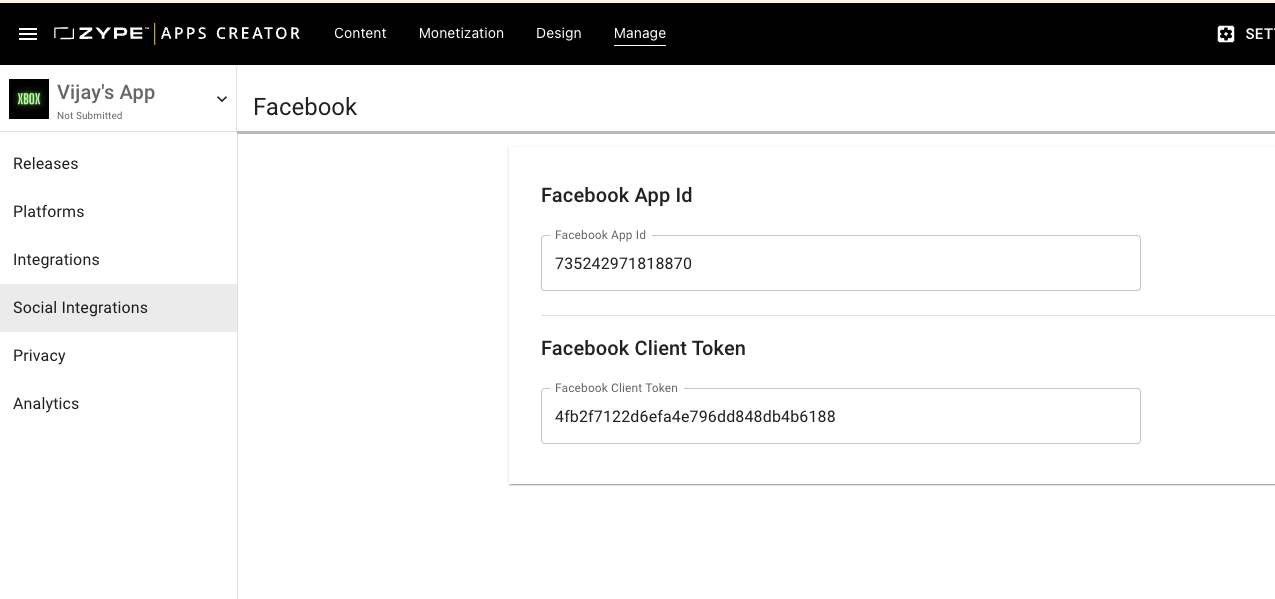Open the Design menu
Image resolution: width=1275 pixels, height=599 pixels.
pos(558,33)
